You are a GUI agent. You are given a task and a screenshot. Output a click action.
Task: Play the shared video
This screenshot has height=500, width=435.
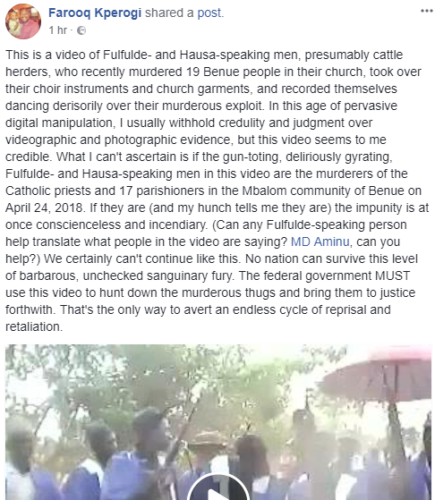tap(218, 487)
